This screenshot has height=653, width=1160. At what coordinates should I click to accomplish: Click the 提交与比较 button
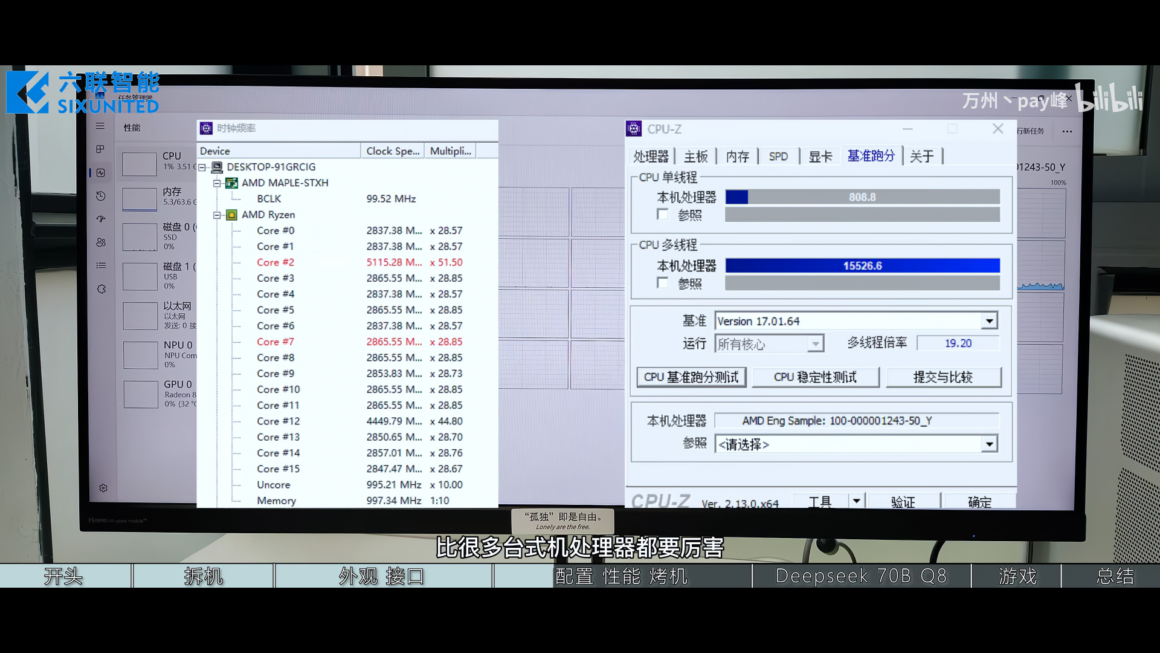[943, 377]
